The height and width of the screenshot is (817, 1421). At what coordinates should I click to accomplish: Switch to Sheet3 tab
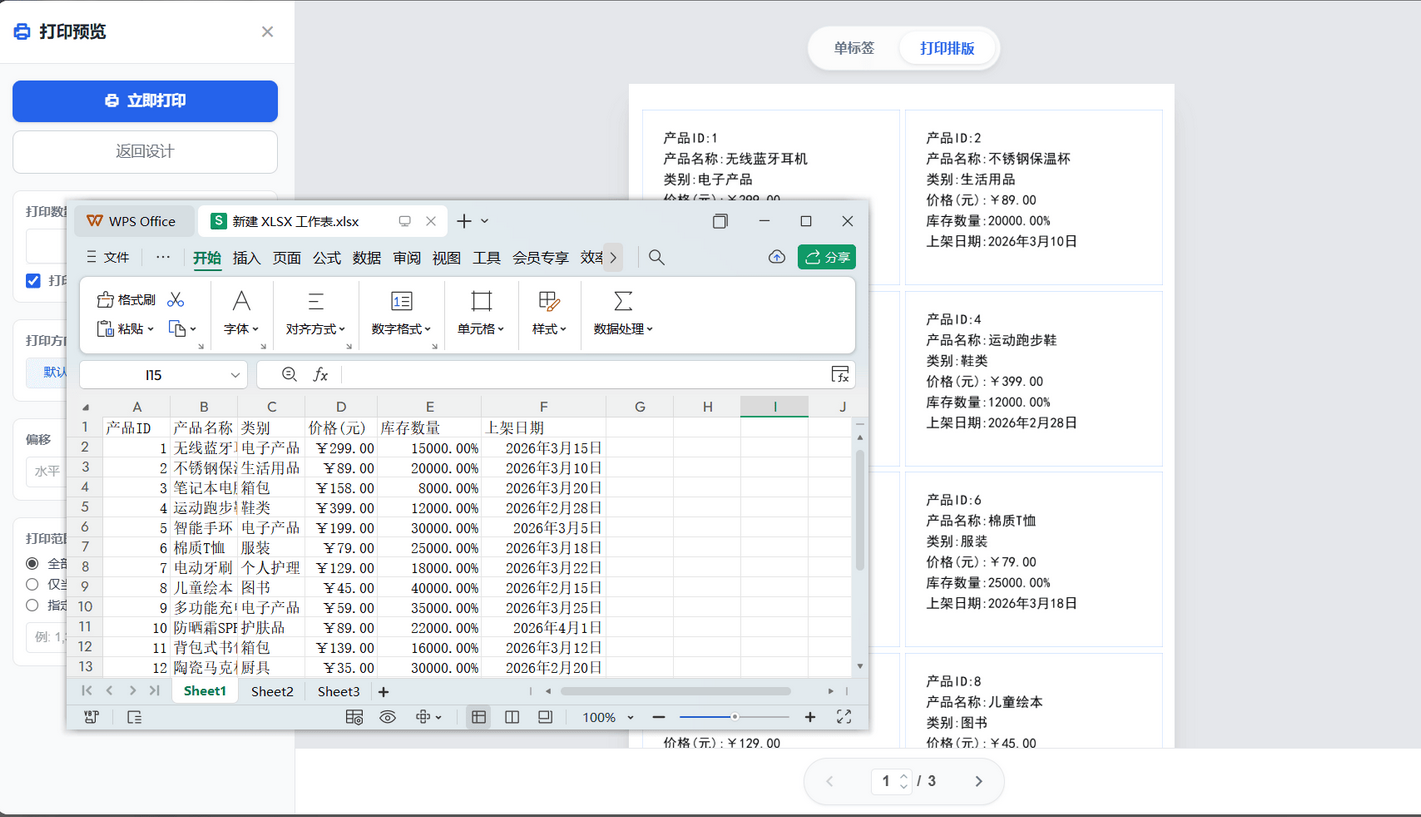click(x=338, y=691)
